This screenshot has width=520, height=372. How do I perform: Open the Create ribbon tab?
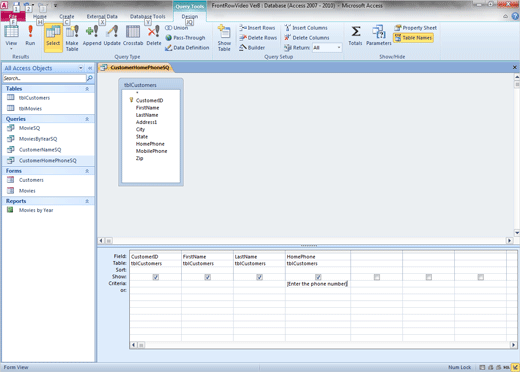pos(67,16)
